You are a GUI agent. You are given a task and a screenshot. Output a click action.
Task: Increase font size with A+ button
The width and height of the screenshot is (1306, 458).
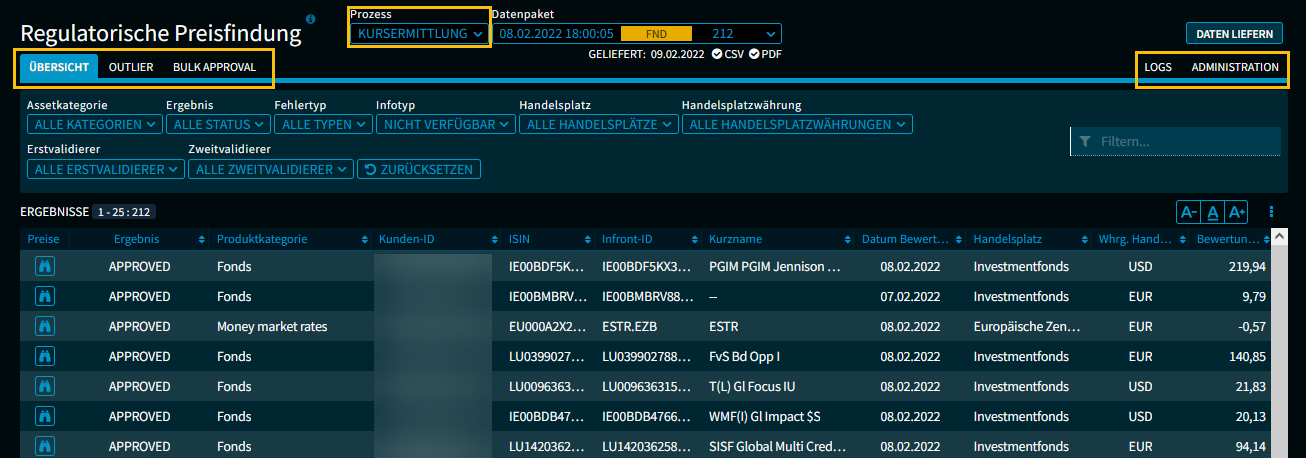click(1237, 212)
